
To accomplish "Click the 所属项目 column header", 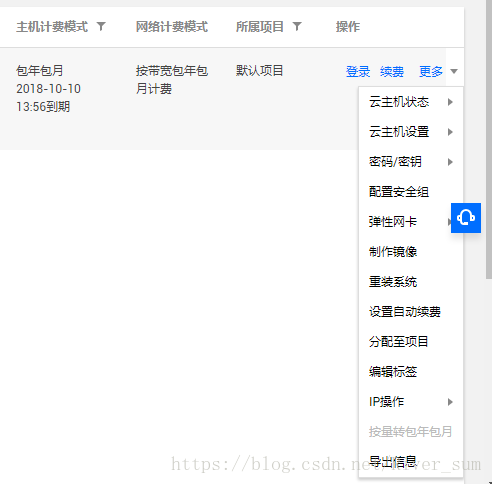I will (260, 27).
